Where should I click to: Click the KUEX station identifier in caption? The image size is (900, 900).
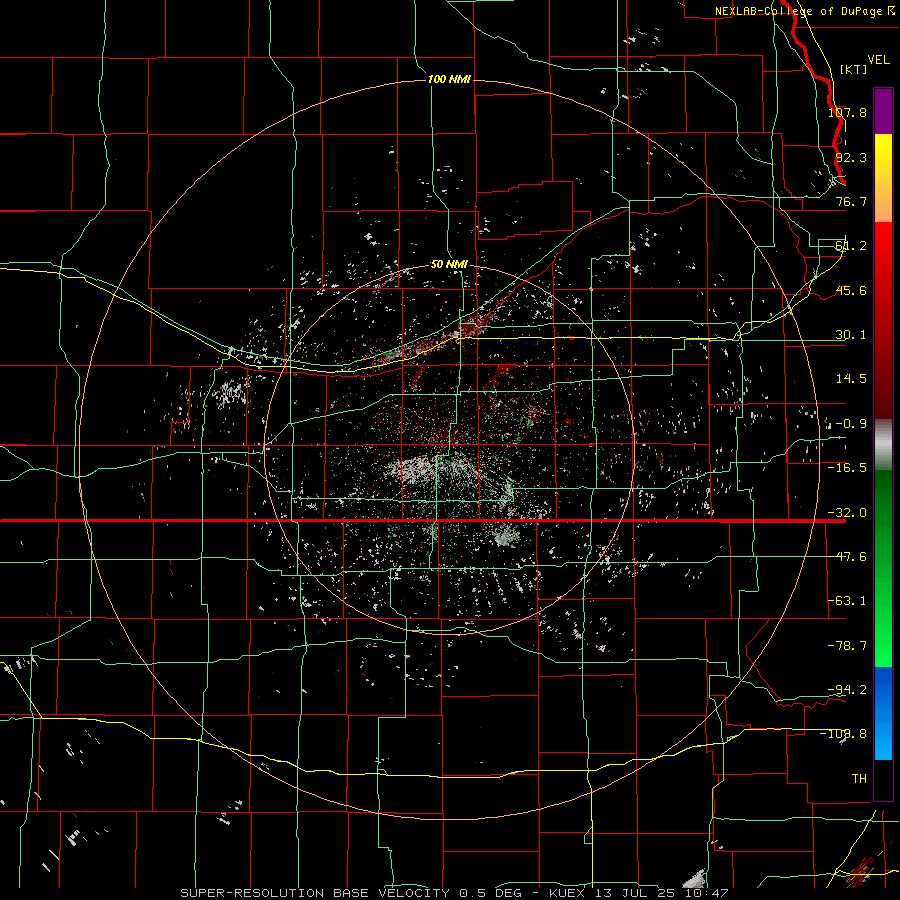(x=568, y=893)
